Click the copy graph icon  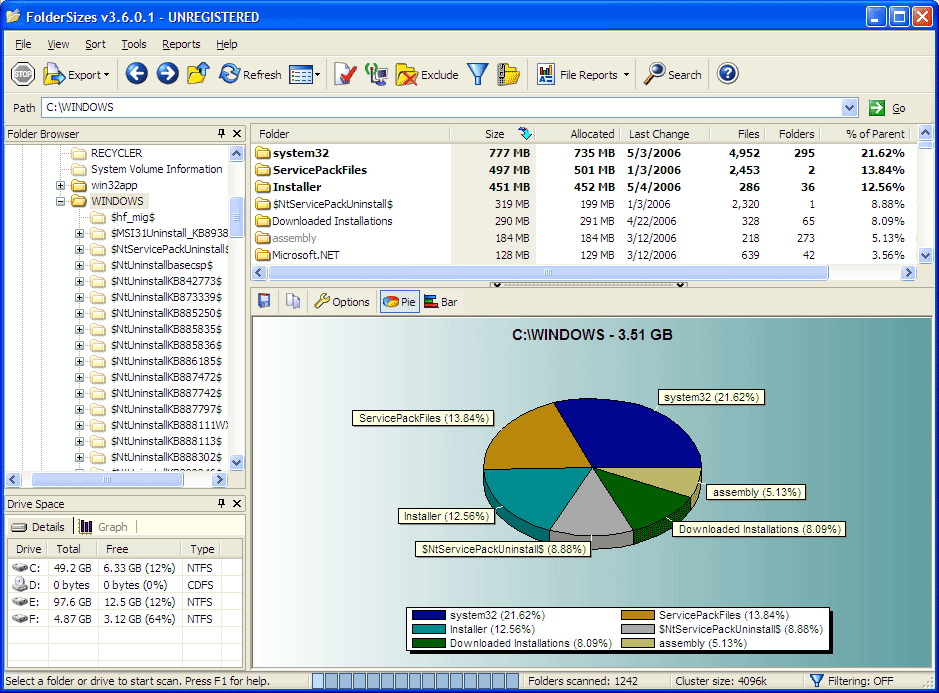293,301
